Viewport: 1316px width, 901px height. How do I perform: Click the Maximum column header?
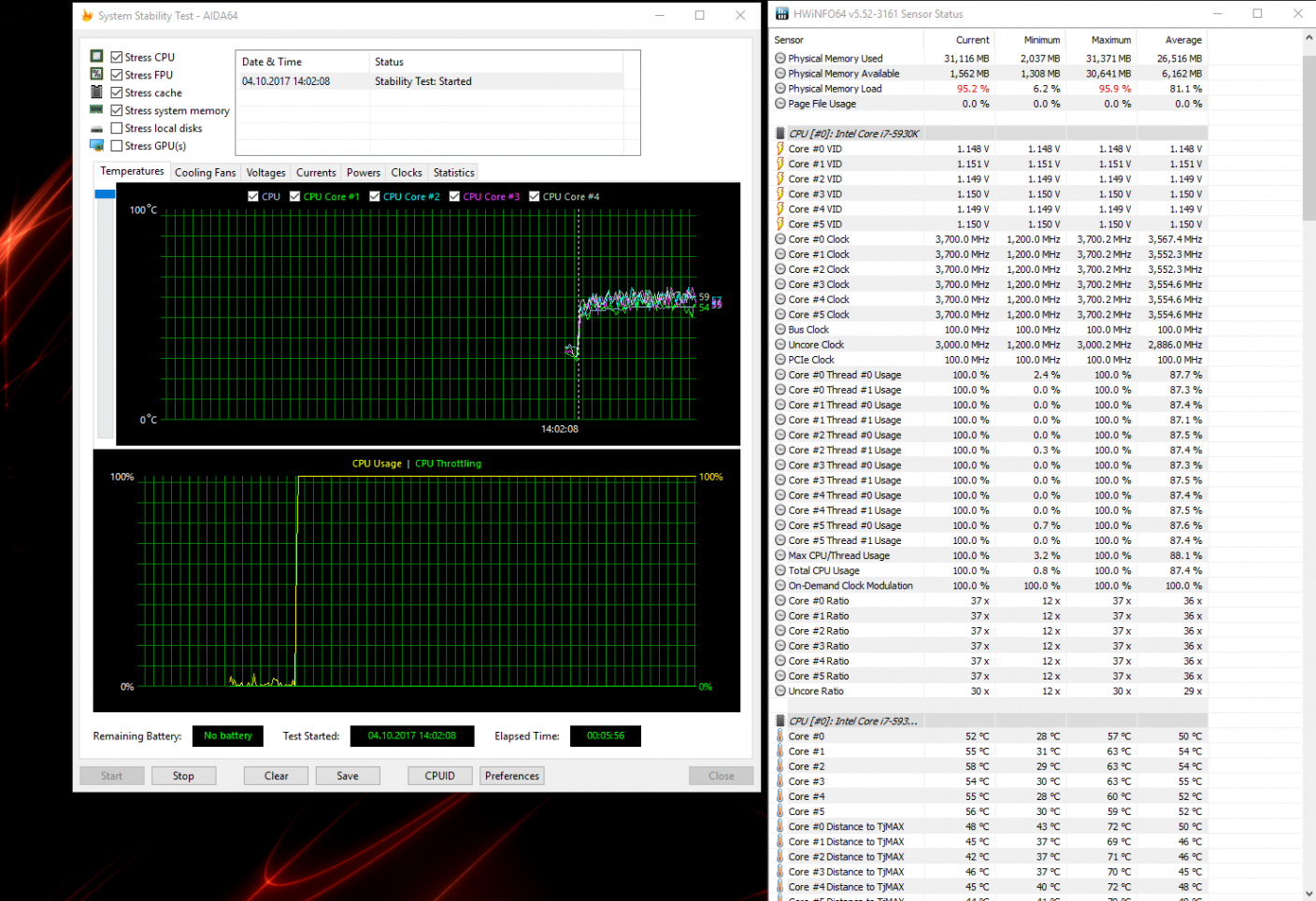(x=1101, y=40)
